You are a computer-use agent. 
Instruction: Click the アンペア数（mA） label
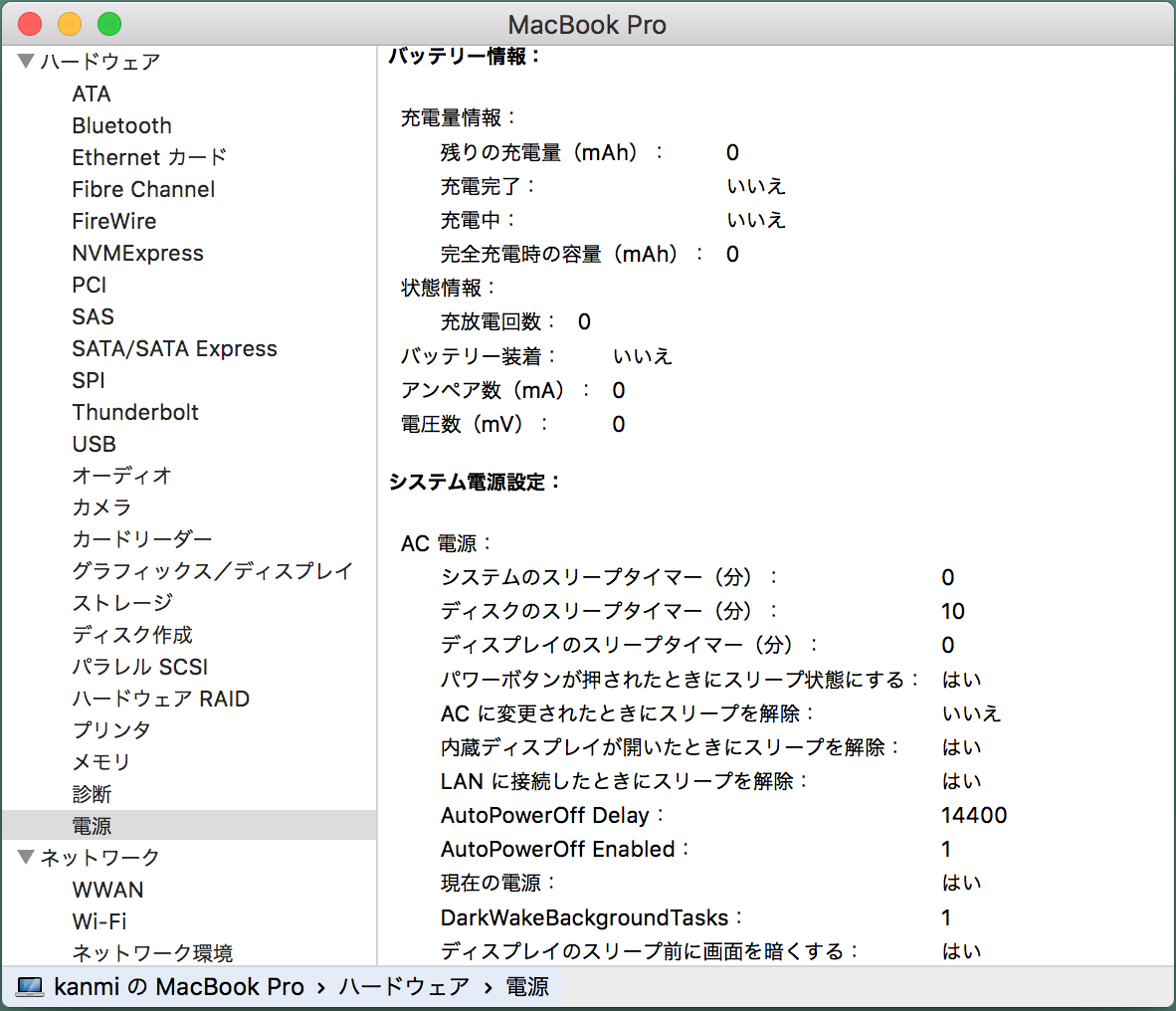pyautogui.click(x=495, y=390)
